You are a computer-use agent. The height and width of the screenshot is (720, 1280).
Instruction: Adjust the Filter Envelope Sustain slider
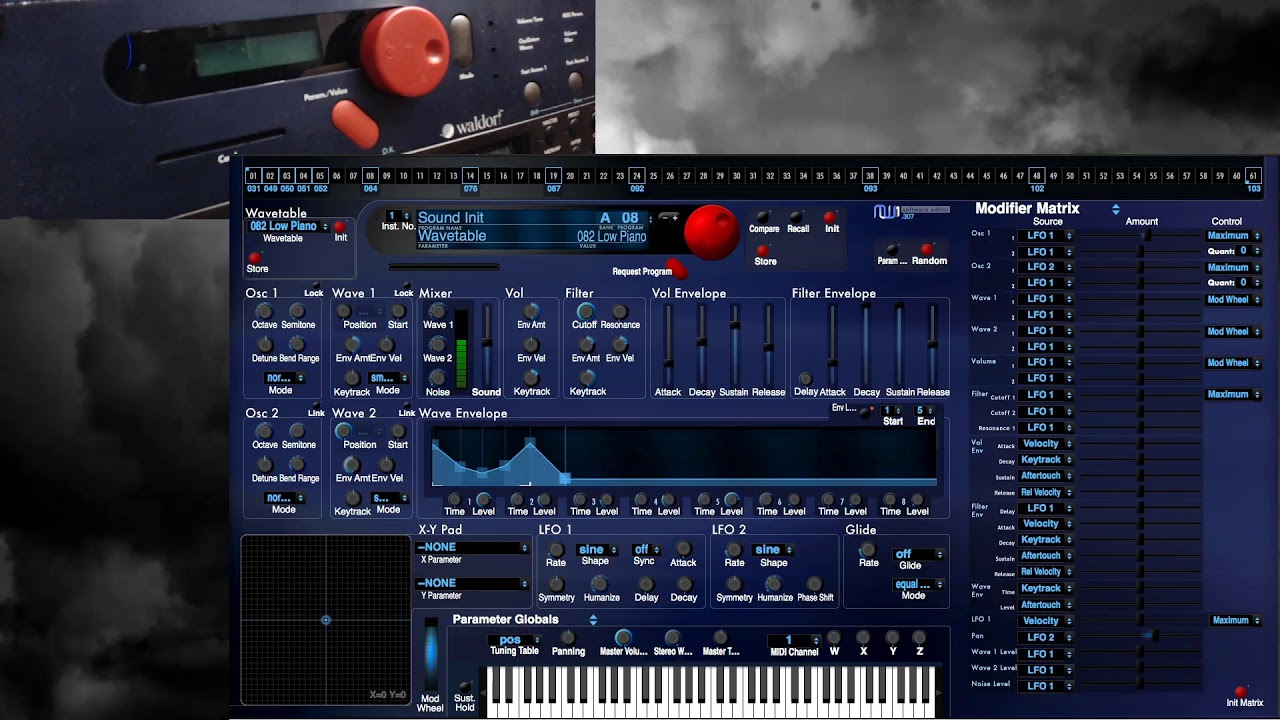[x=899, y=345]
